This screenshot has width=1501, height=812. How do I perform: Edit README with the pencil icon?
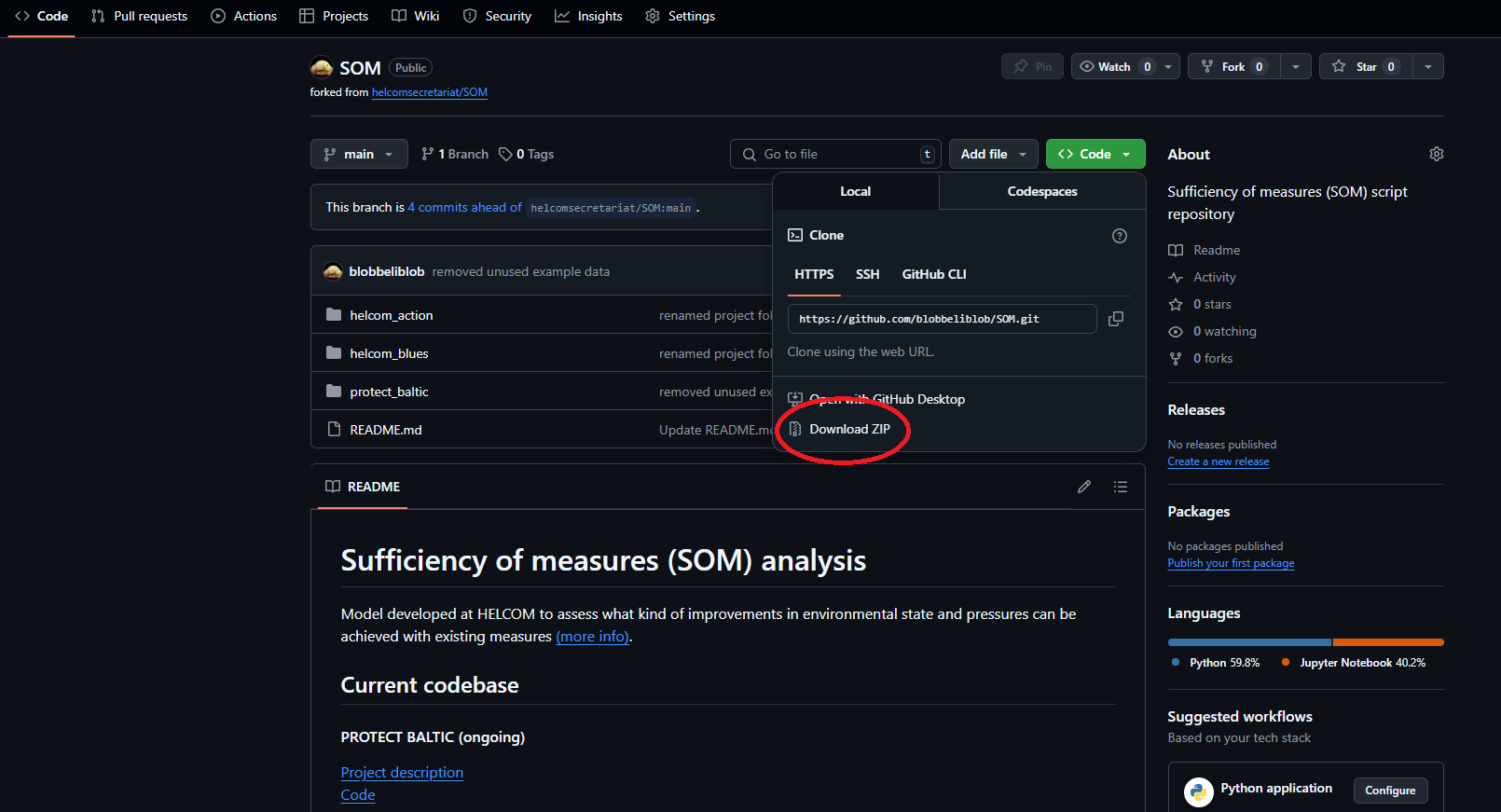(1084, 487)
